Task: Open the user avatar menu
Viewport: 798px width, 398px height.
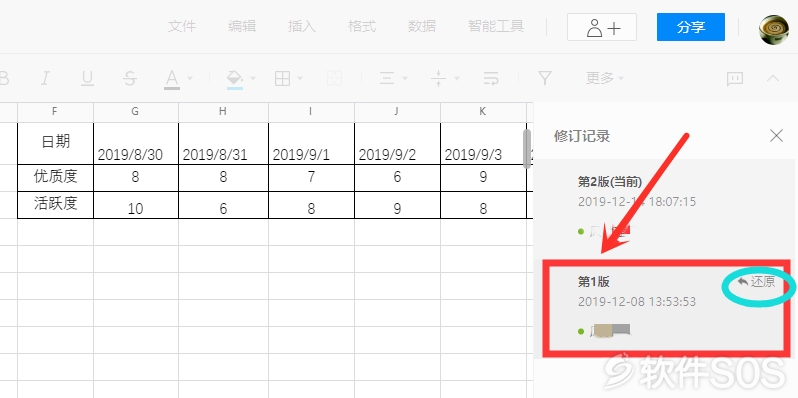Action: [x=774, y=30]
